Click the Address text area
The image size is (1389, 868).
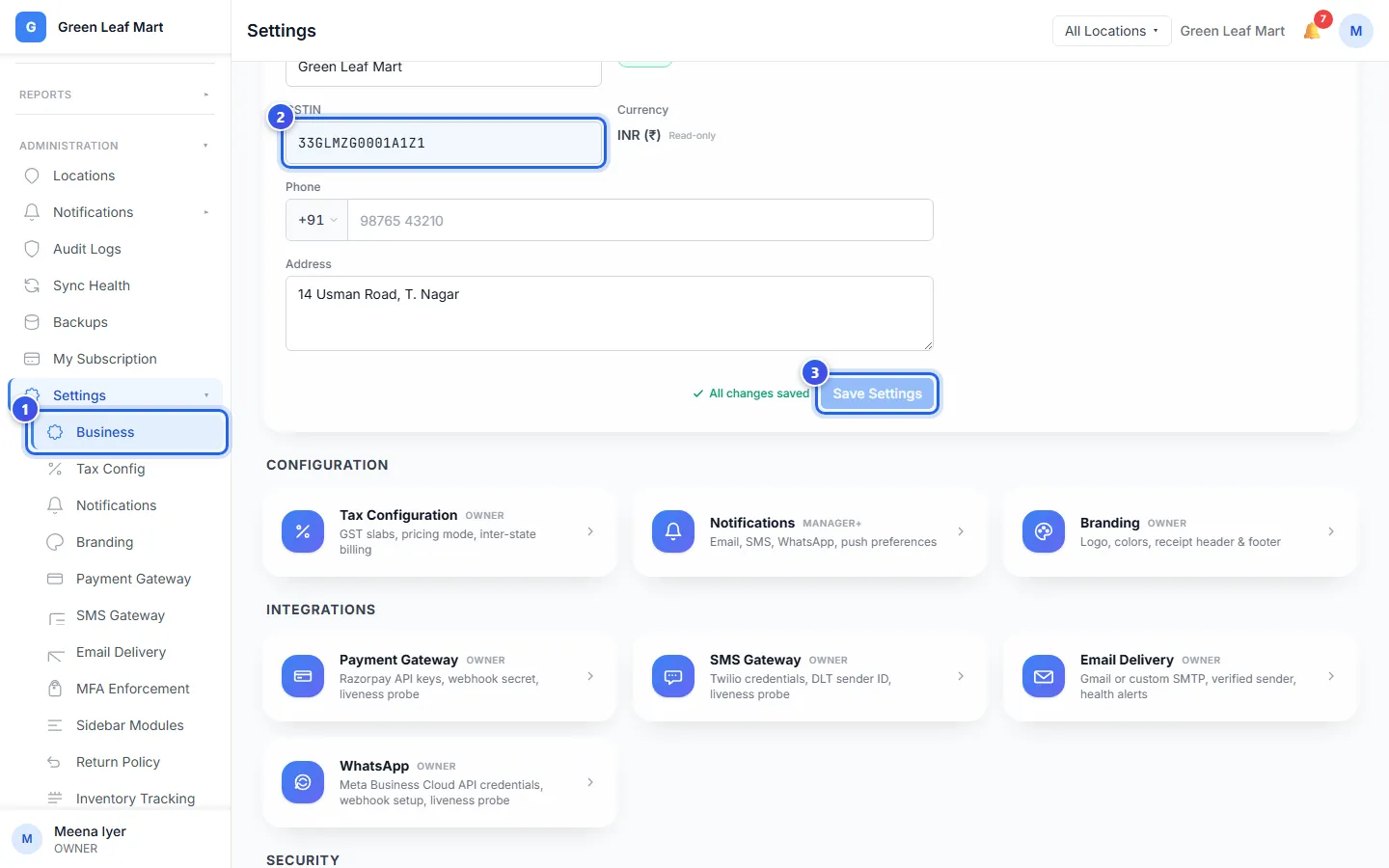point(610,313)
